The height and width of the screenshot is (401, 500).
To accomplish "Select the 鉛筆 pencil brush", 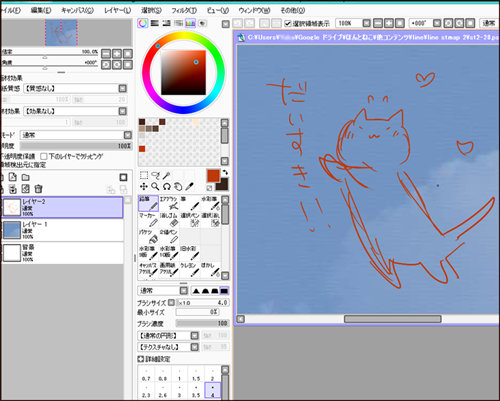I will tap(148, 203).
